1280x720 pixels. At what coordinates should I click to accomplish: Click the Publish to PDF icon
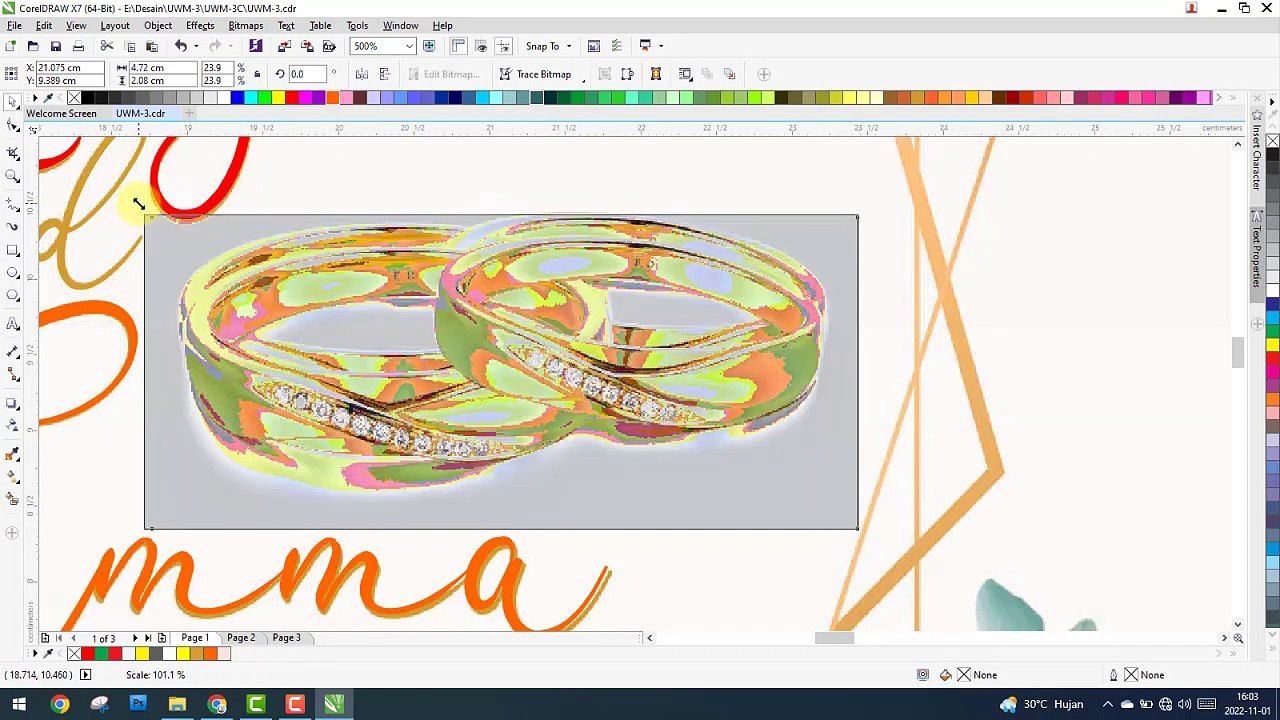pos(329,46)
